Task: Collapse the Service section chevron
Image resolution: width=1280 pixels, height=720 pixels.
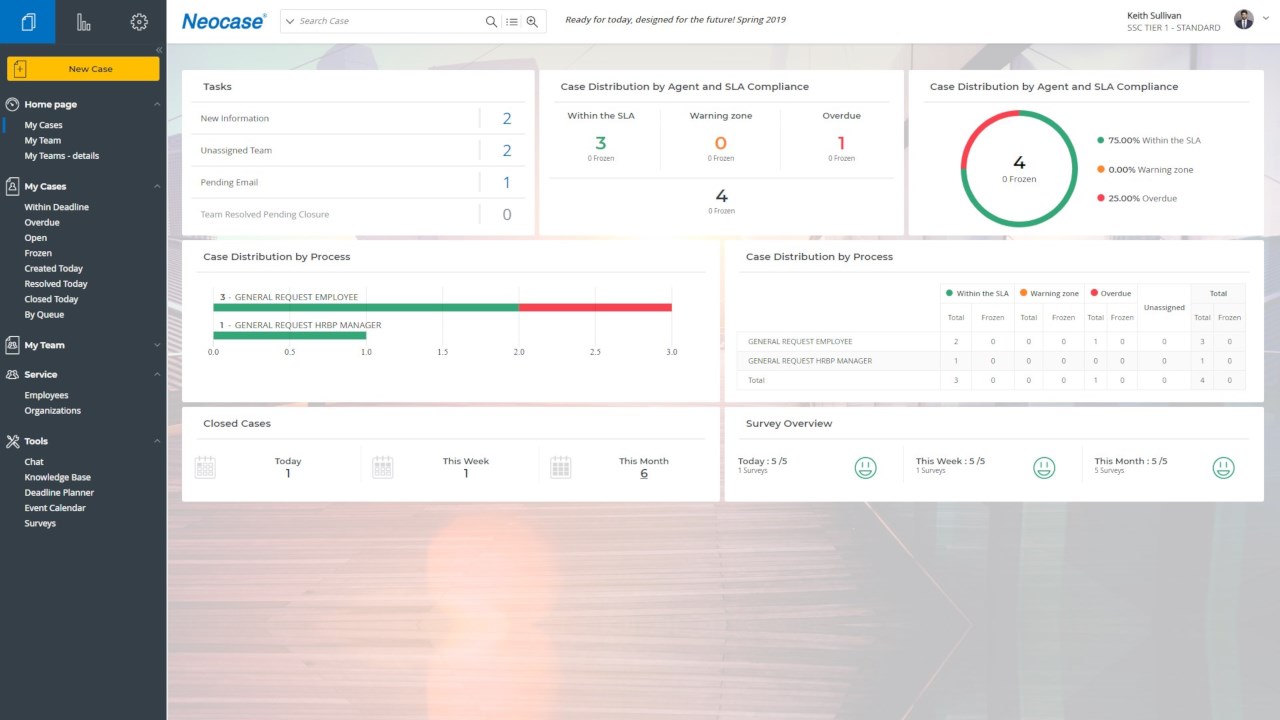Action: pyautogui.click(x=157, y=374)
